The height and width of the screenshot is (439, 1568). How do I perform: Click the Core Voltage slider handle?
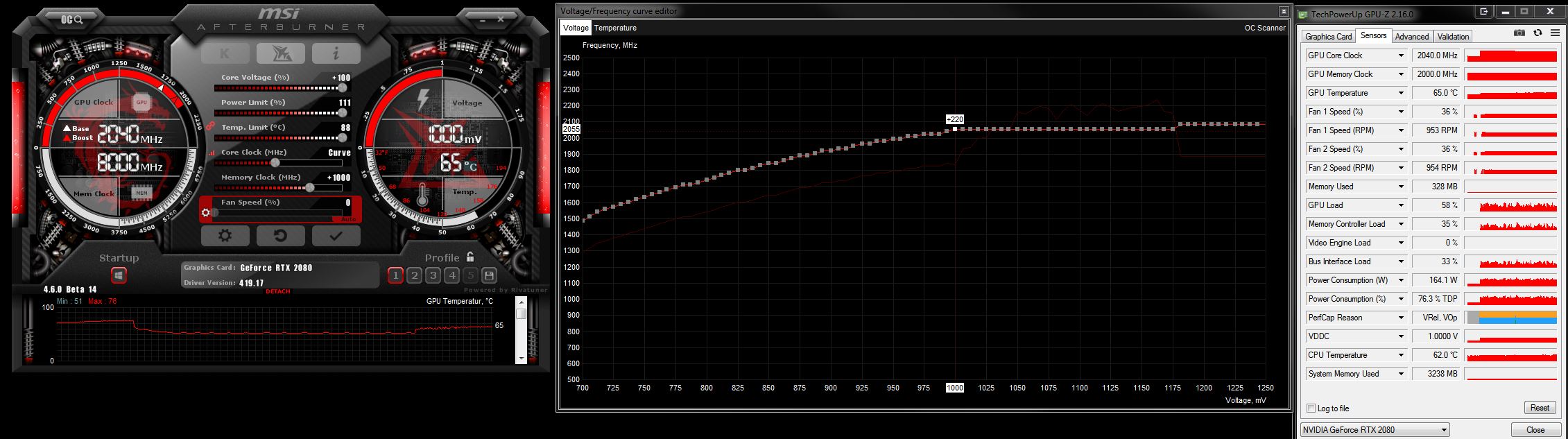(x=342, y=88)
